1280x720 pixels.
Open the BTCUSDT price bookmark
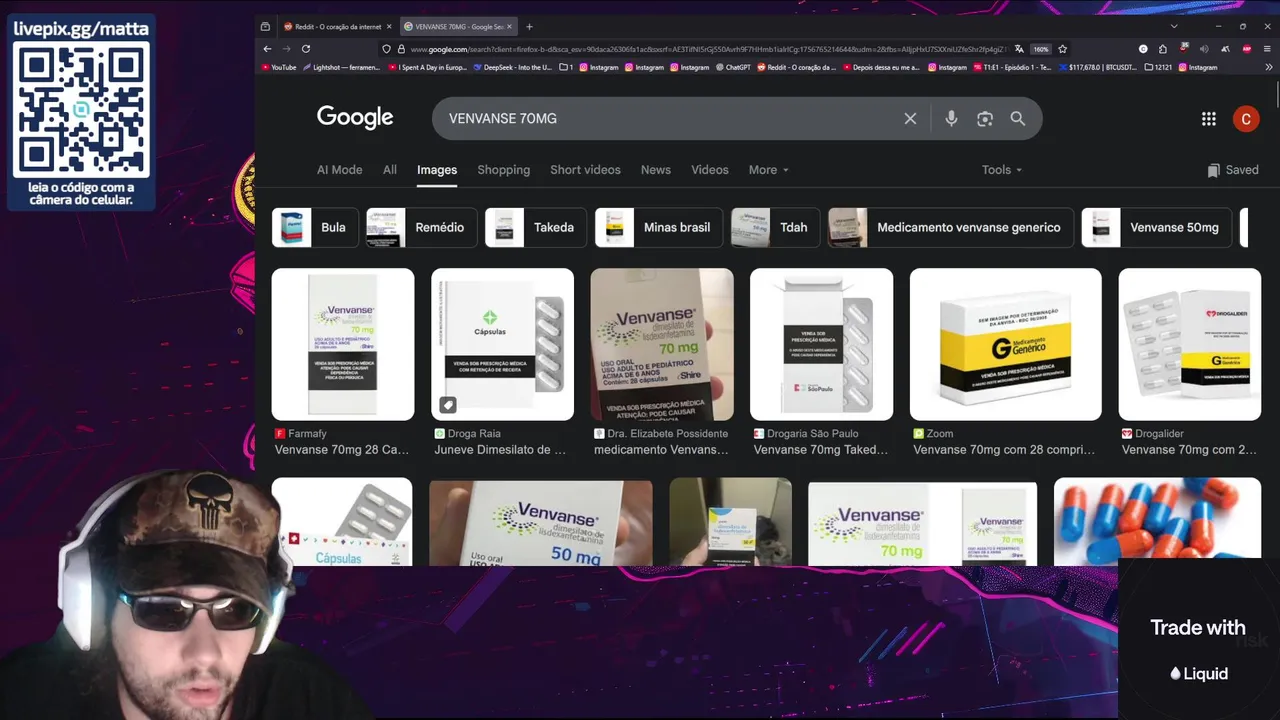[1097, 67]
